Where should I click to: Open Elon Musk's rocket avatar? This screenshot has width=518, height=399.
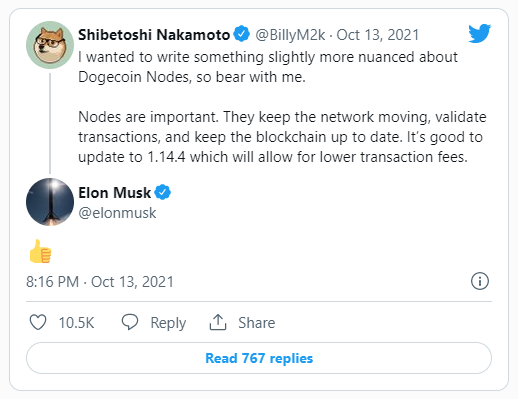(x=50, y=202)
